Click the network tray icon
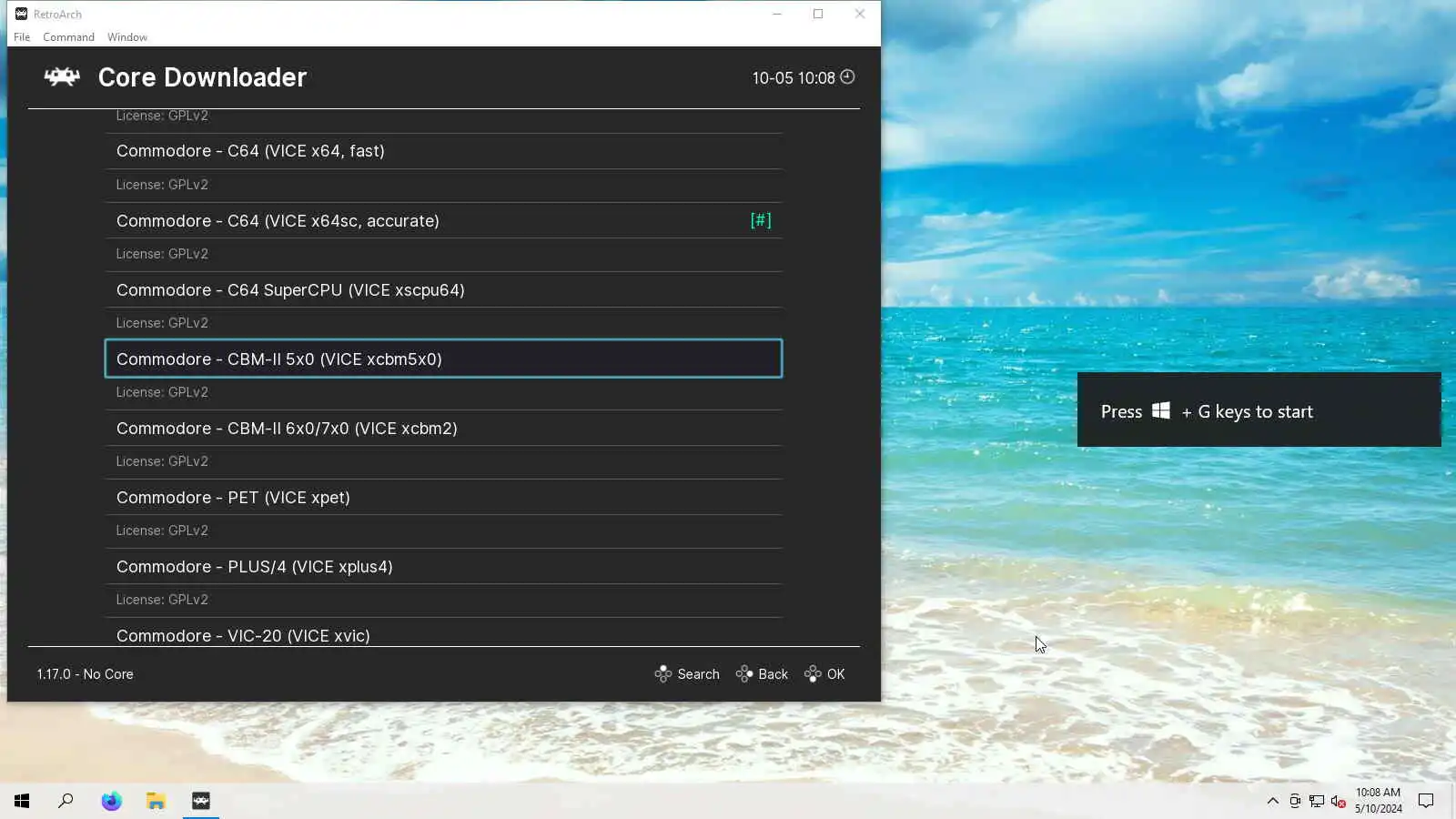This screenshot has height=819, width=1456. 1317,801
